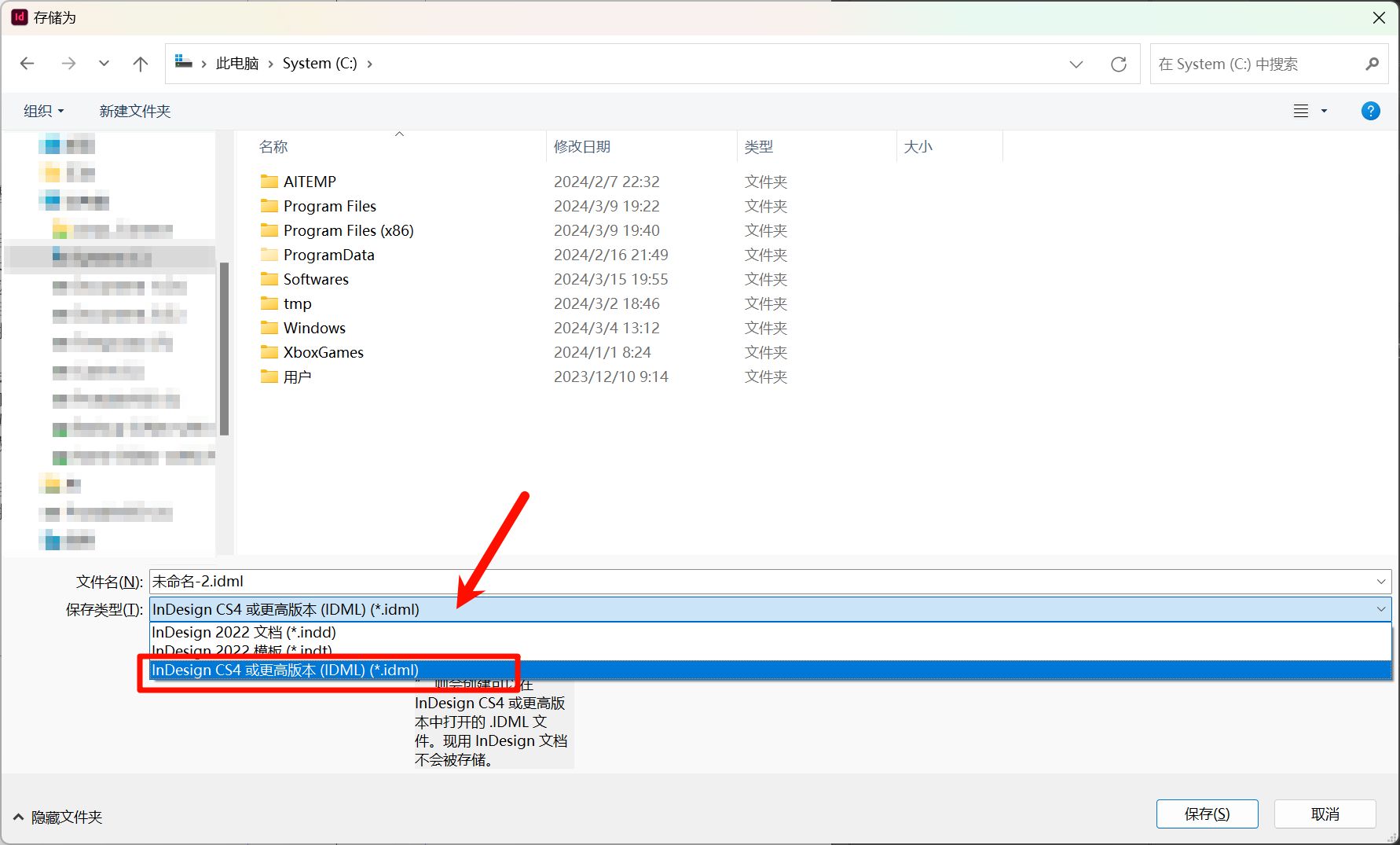The image size is (1400, 845).
Task: Select the AITEMP folder icon
Action: click(x=269, y=182)
